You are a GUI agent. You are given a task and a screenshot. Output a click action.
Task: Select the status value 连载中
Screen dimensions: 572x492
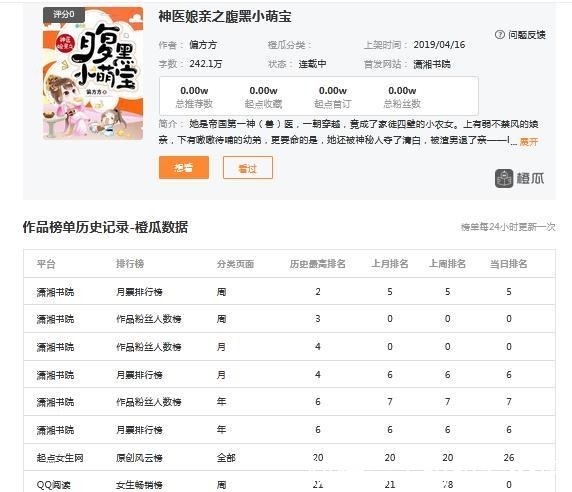(313, 64)
